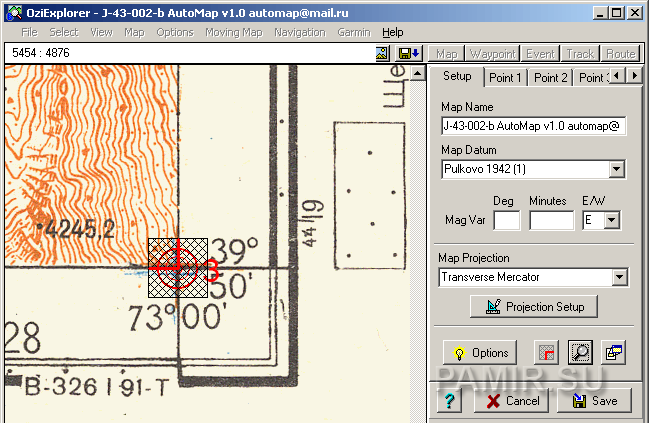
Task: Open the E/W magnetic variation dropdown
Action: pyautogui.click(x=612, y=220)
